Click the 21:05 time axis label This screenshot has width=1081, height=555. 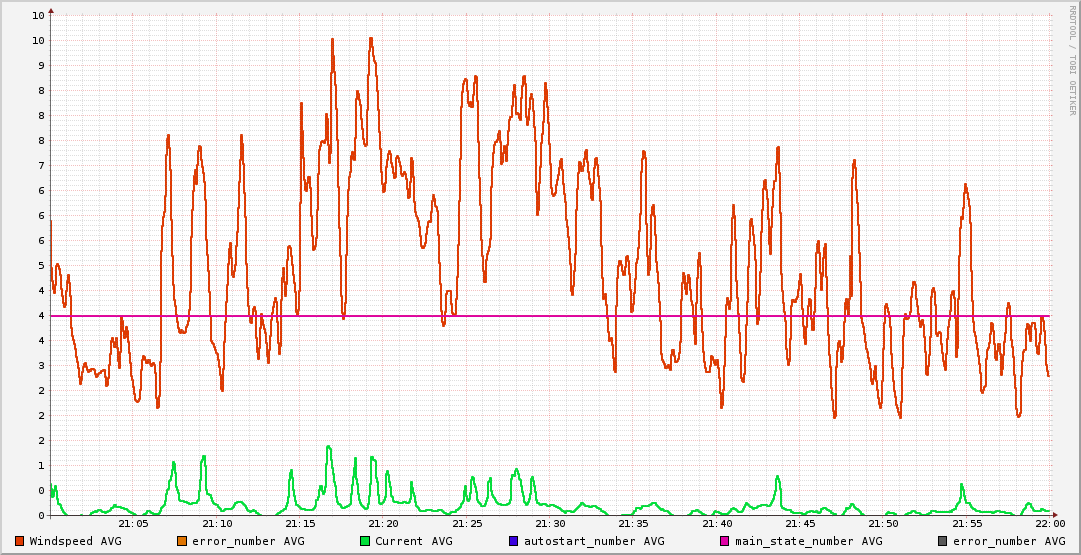[134, 523]
